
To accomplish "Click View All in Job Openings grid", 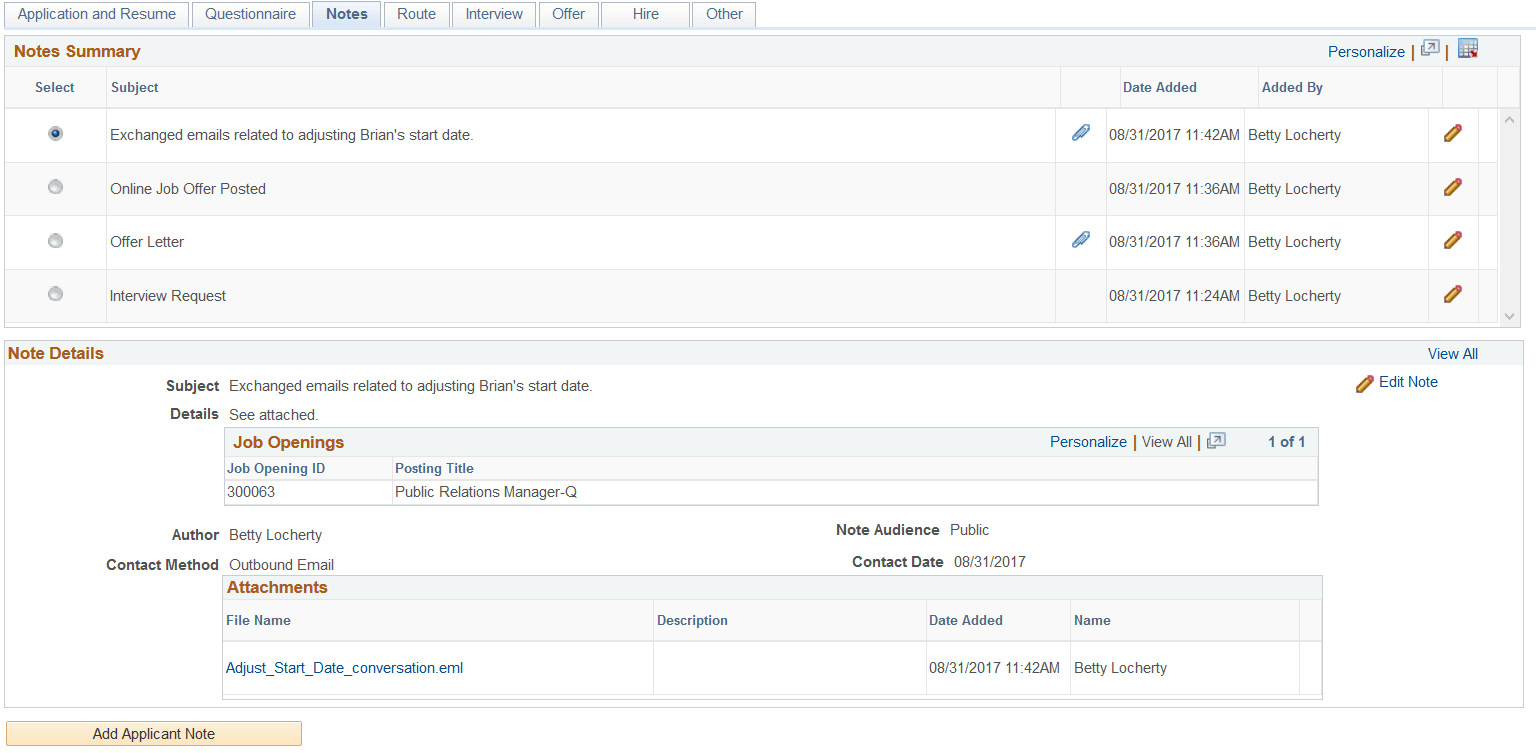I will (1166, 441).
